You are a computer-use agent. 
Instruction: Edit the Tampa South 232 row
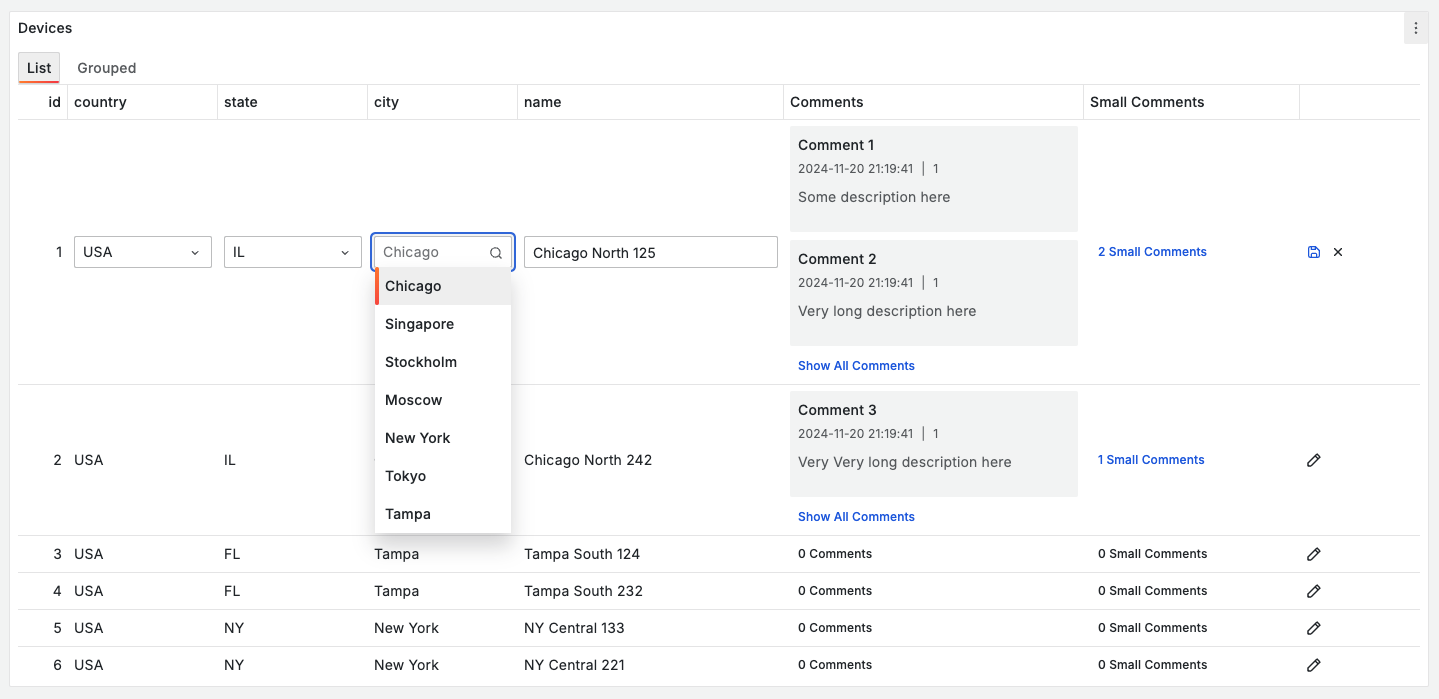[x=1314, y=591]
